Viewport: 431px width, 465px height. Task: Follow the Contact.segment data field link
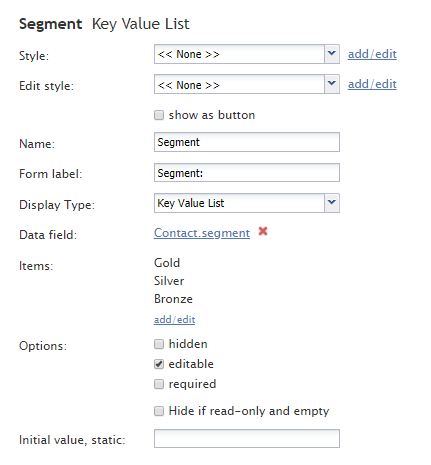tap(202, 233)
